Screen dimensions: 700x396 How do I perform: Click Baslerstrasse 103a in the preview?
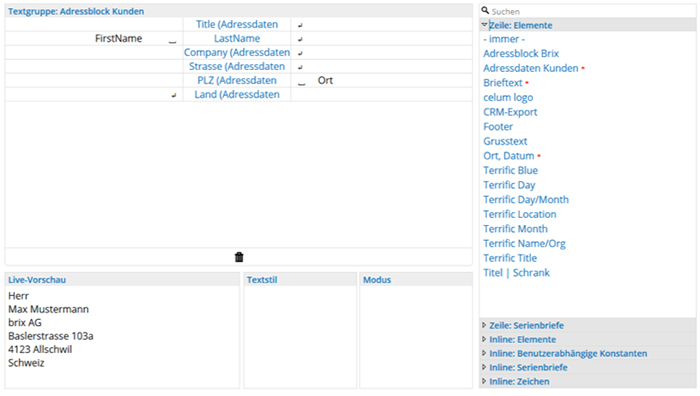[x=50, y=336]
